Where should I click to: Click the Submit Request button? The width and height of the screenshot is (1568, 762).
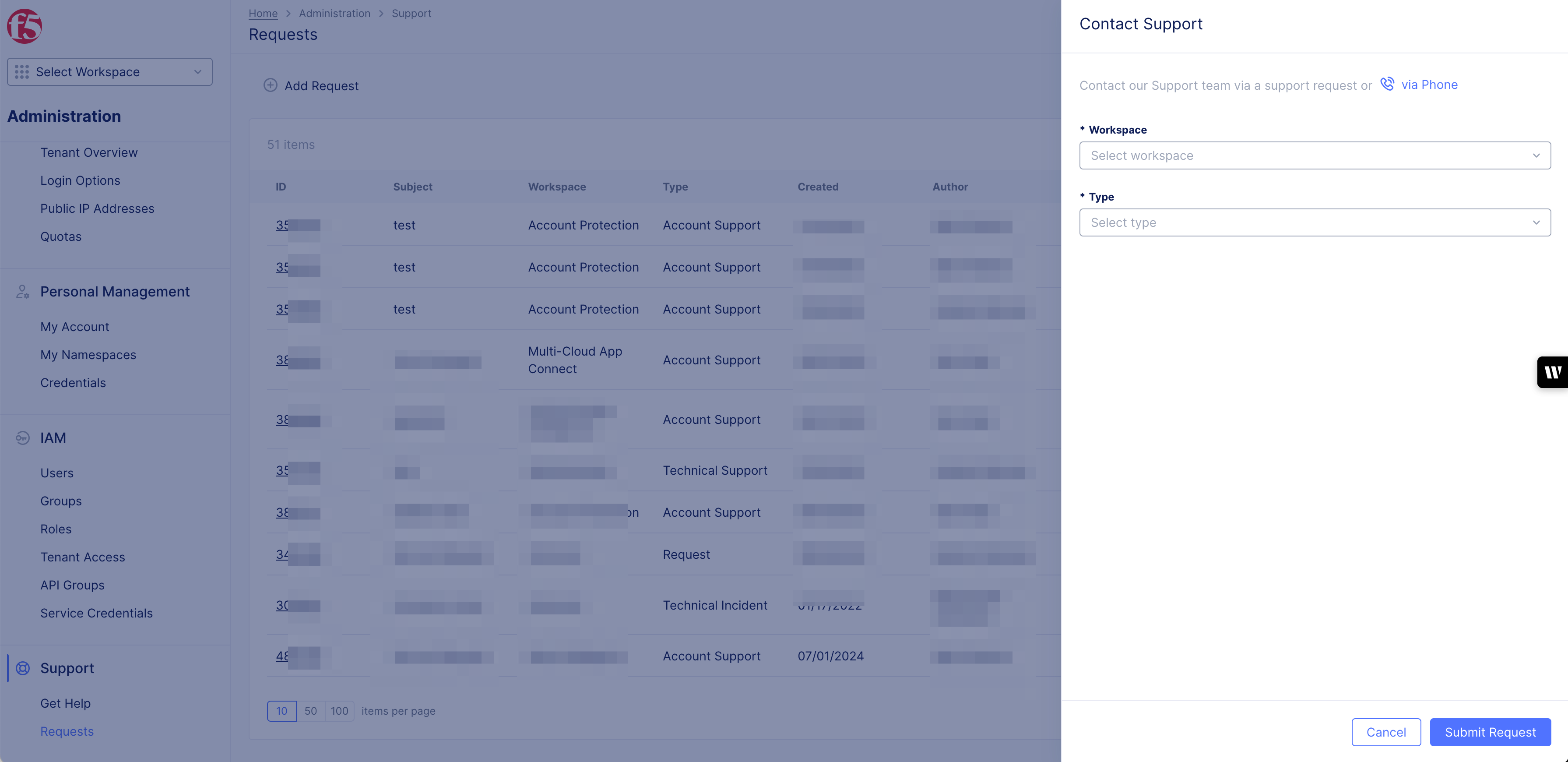[x=1490, y=732]
